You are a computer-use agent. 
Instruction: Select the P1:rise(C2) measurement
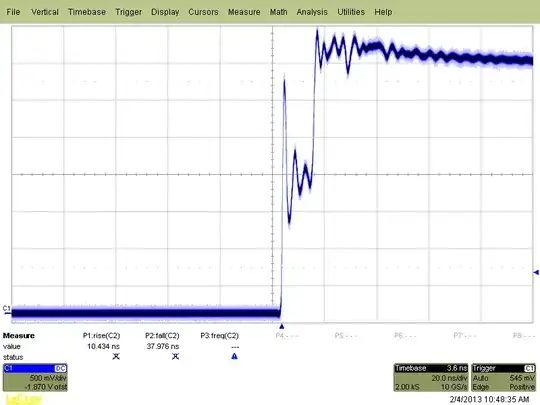[x=102, y=335]
